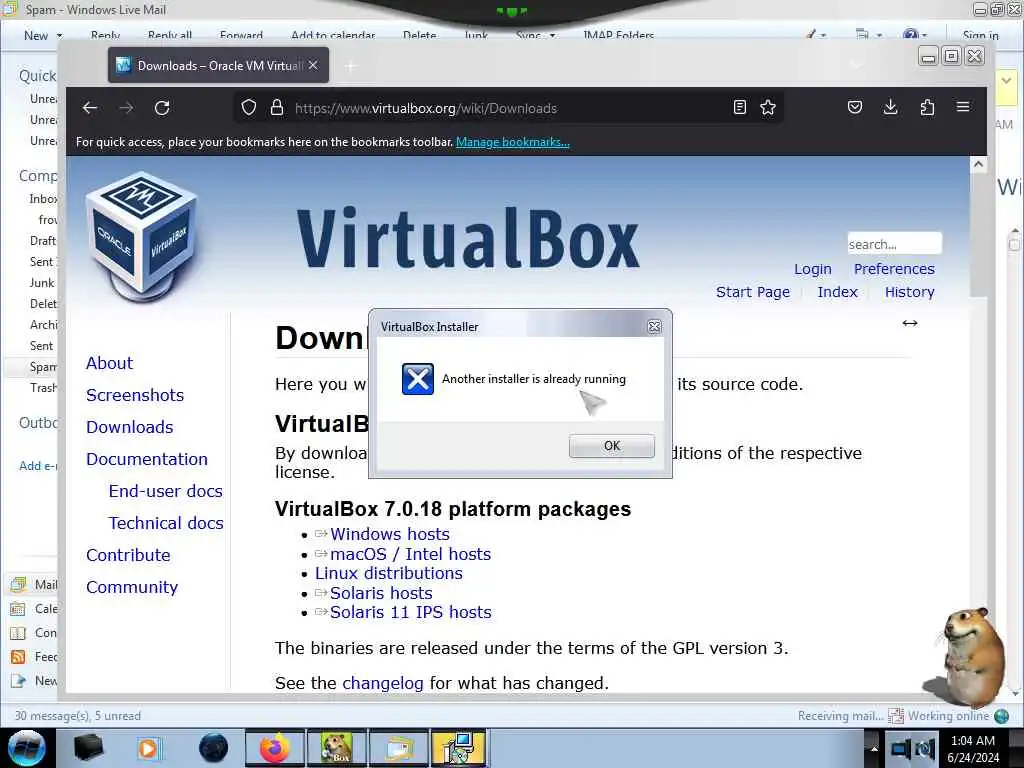Close the VirtualBox Installer dialog

[654, 327]
